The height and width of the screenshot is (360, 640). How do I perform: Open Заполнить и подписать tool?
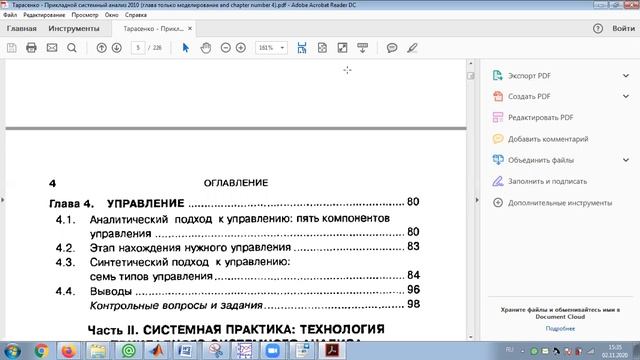click(547, 181)
